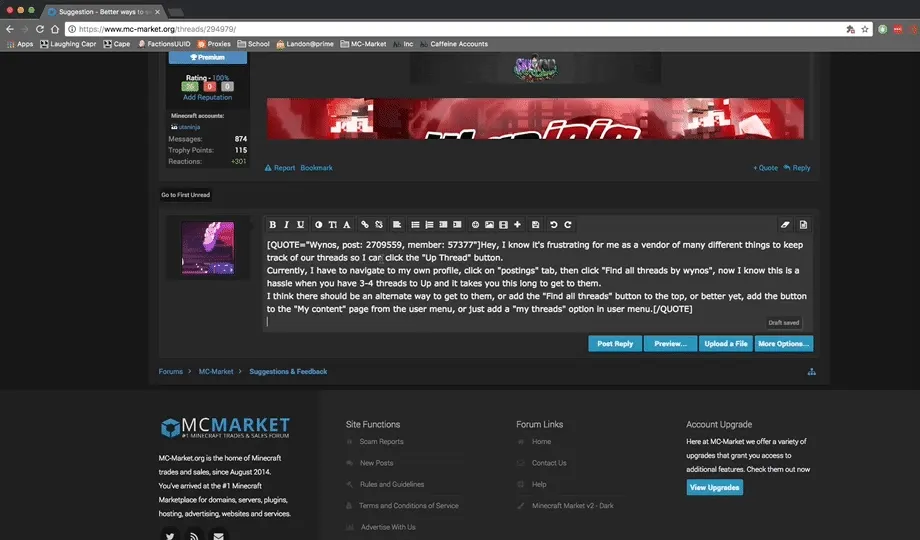The height and width of the screenshot is (540, 920).
Task: Toggle underline formatting in reply editor
Action: [300, 225]
